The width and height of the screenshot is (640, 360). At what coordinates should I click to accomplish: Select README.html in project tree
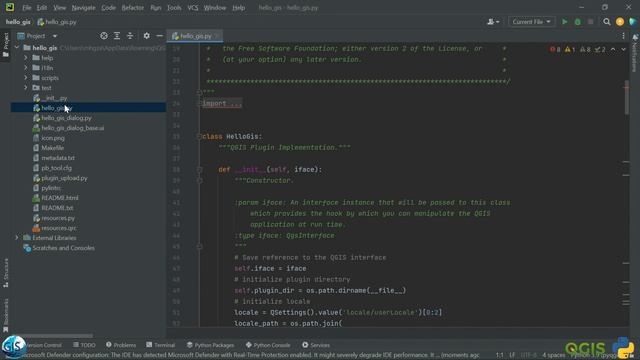pyautogui.click(x=60, y=198)
